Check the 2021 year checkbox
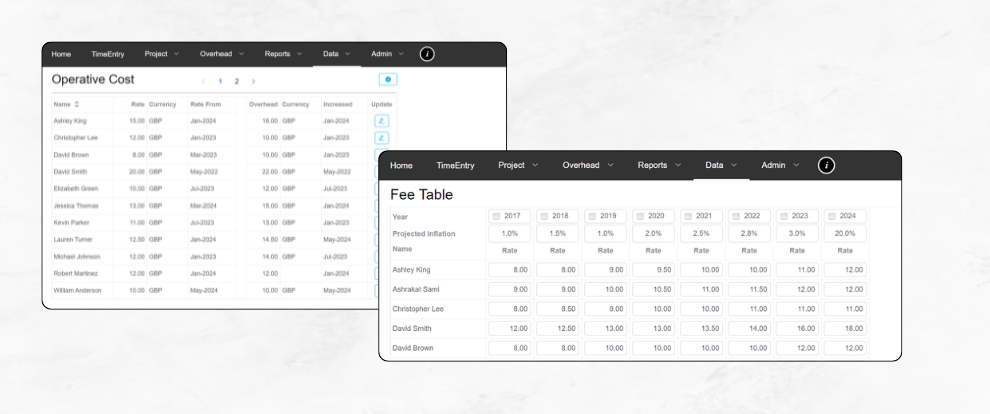This screenshot has height=414, width=990. [x=688, y=216]
